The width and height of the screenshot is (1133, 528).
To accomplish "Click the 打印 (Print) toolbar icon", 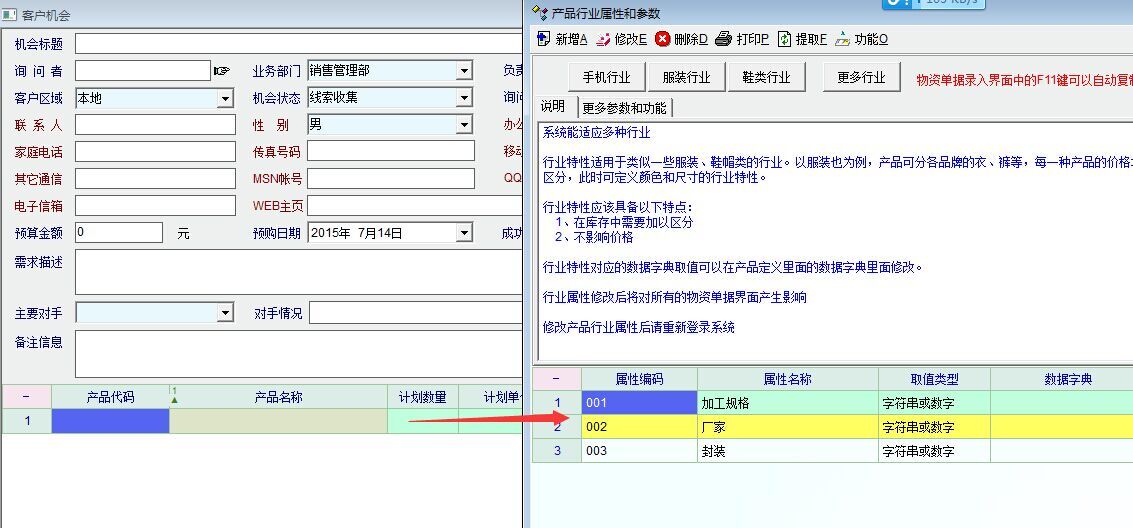I will 725,39.
